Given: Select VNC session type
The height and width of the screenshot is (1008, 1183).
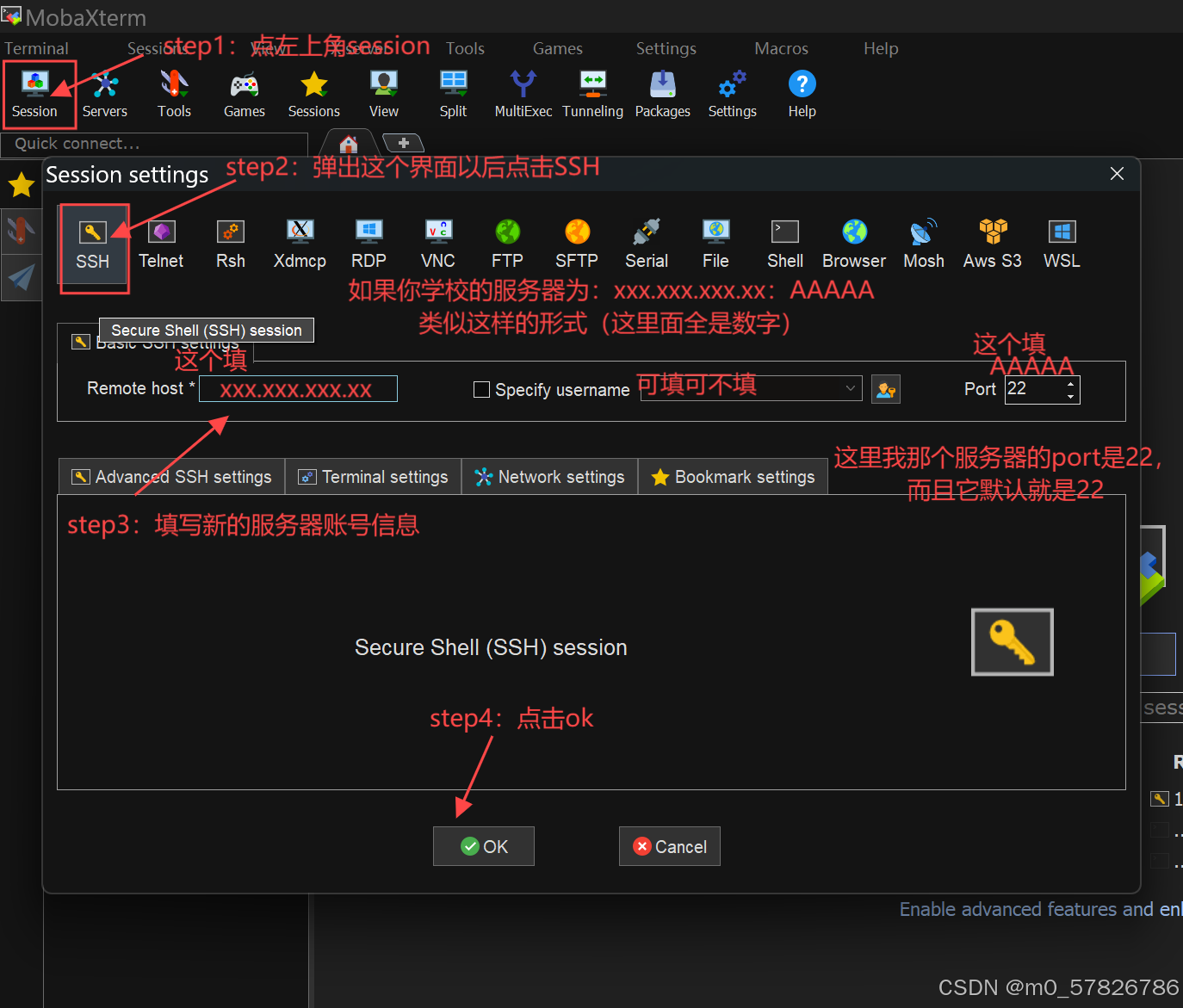Looking at the screenshot, I should 438,244.
